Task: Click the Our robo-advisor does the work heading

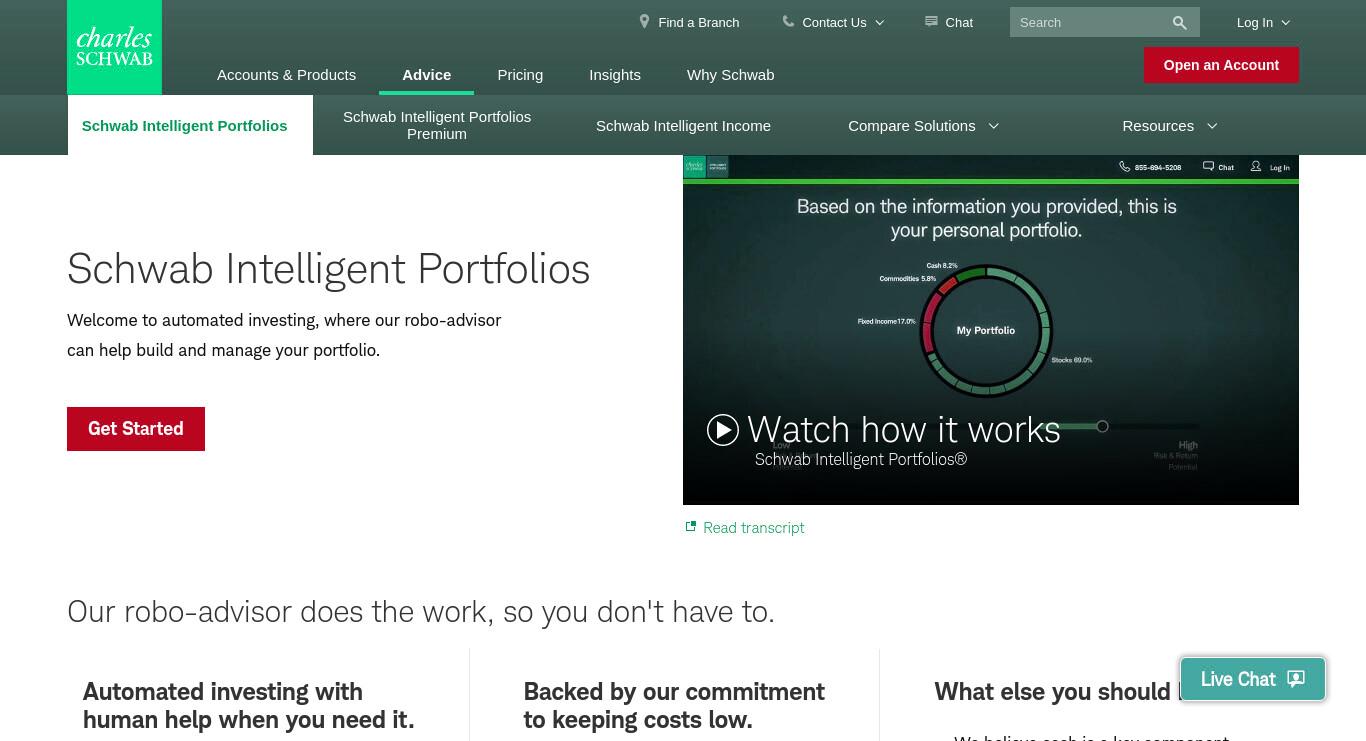Action: 421,611
